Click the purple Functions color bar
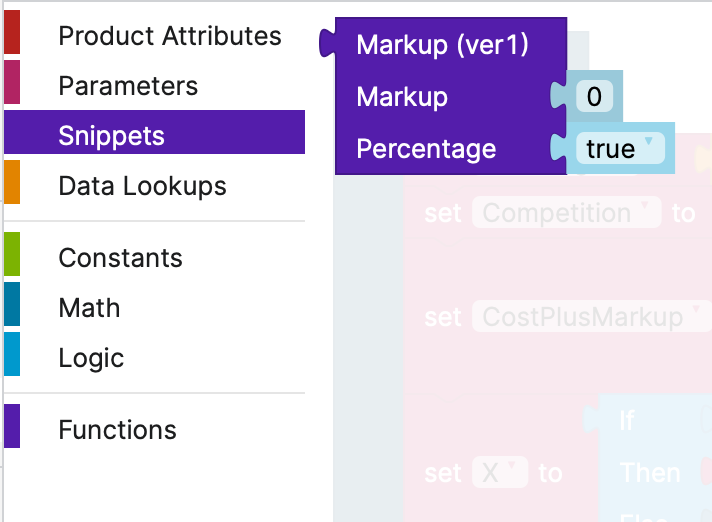The image size is (712, 522). pos(12,430)
